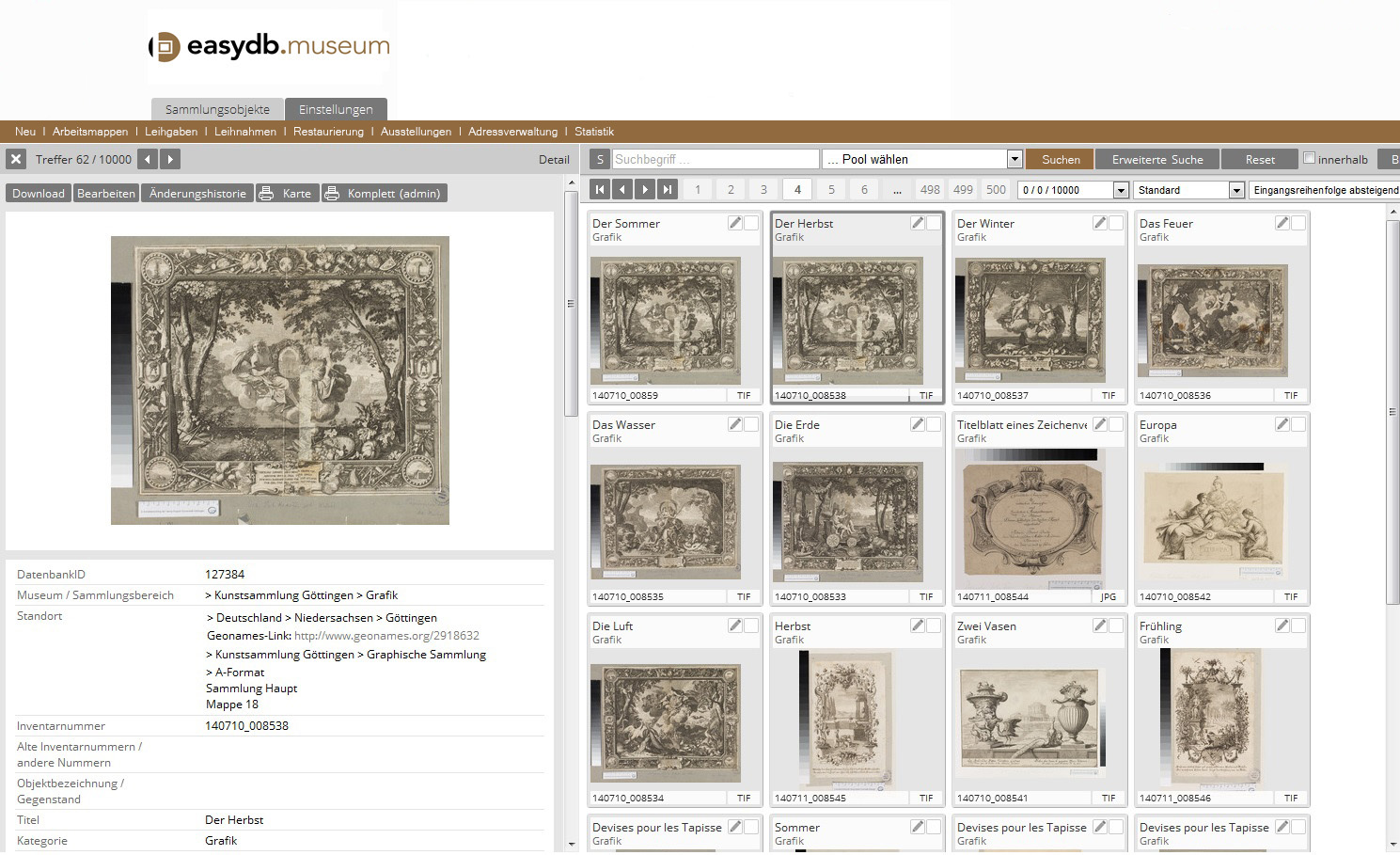The image size is (1400, 855).
Task: Open the large Der Herbst preview image
Action: tap(280, 380)
